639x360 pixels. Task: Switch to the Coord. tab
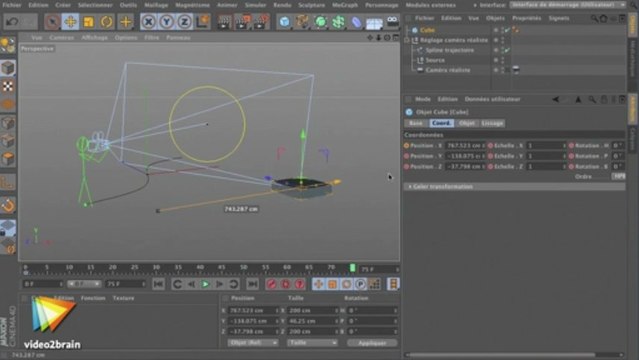pyautogui.click(x=441, y=123)
